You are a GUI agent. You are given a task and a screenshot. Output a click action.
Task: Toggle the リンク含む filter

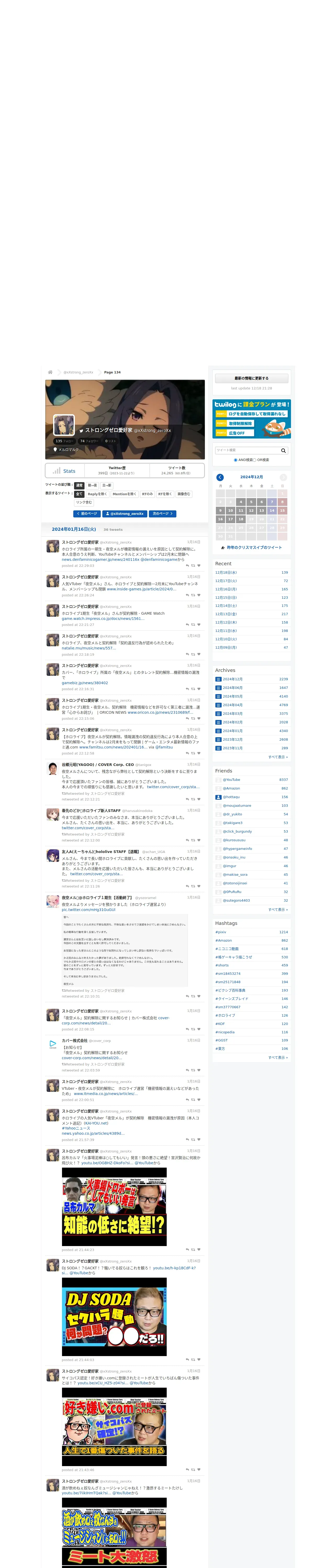click(x=84, y=503)
